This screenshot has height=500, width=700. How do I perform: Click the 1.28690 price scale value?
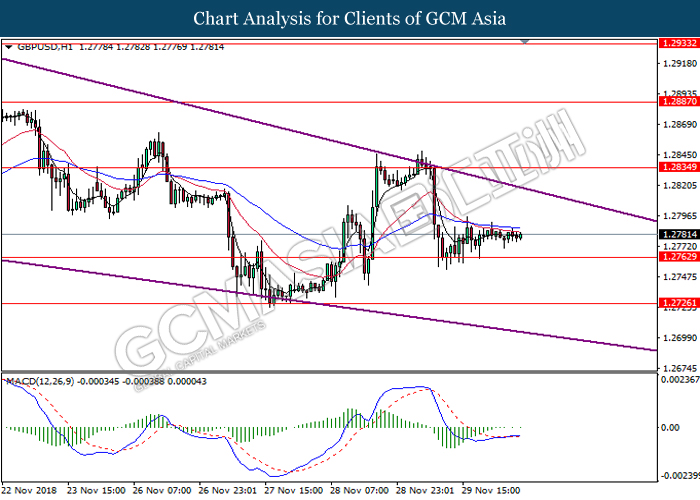click(680, 124)
